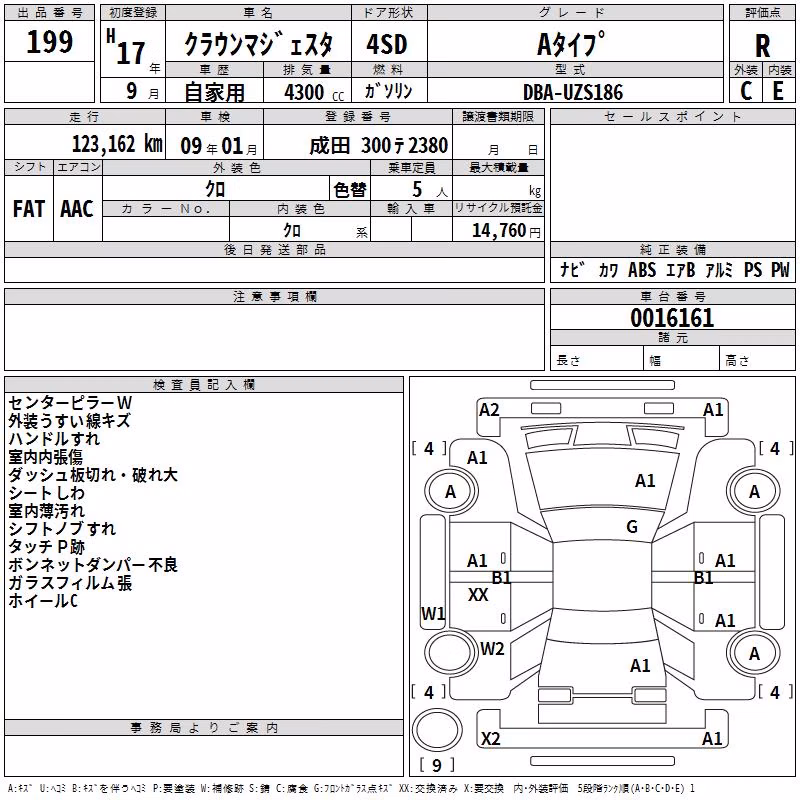Click the note ボンネットダンパー不良
800x800 pixels.
(93, 565)
